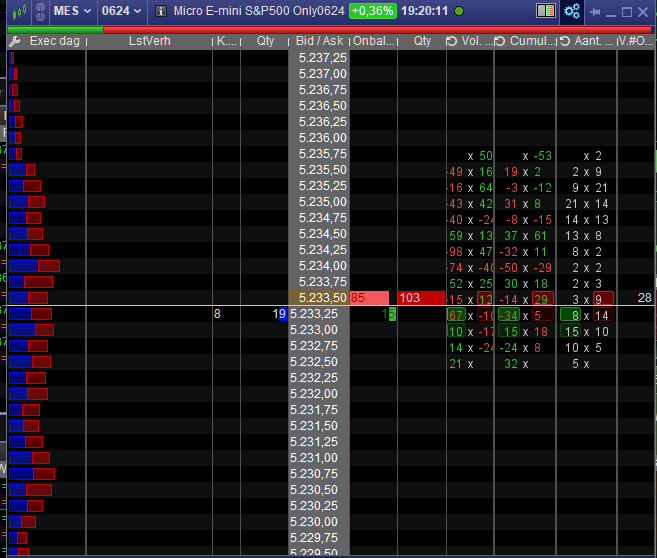Select the 5.233,25 bid price cell
This screenshot has width=657, height=558.
pyautogui.click(x=319, y=314)
